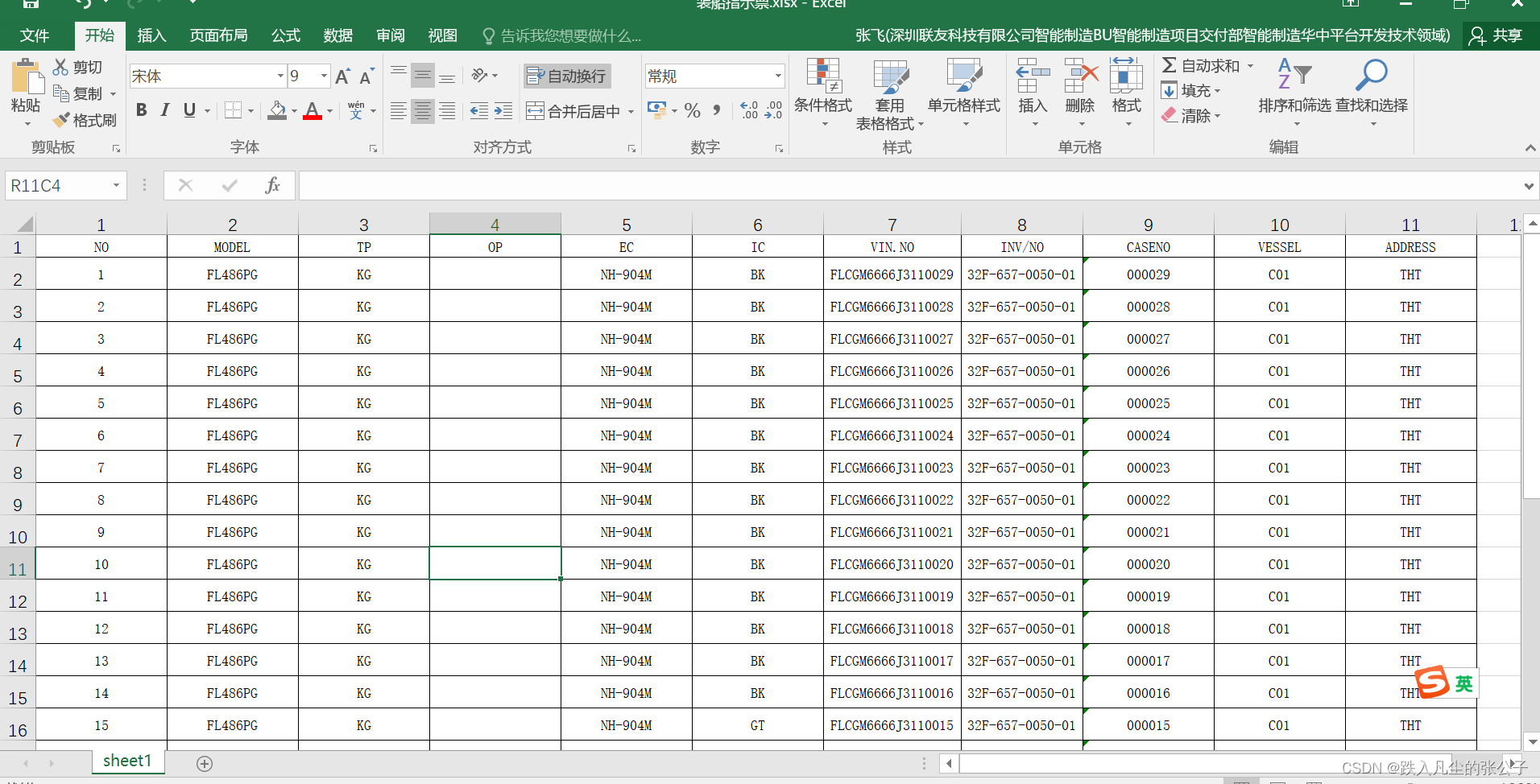1540x784 pixels.
Task: Toggle center horizontal alignment
Action: point(423,111)
